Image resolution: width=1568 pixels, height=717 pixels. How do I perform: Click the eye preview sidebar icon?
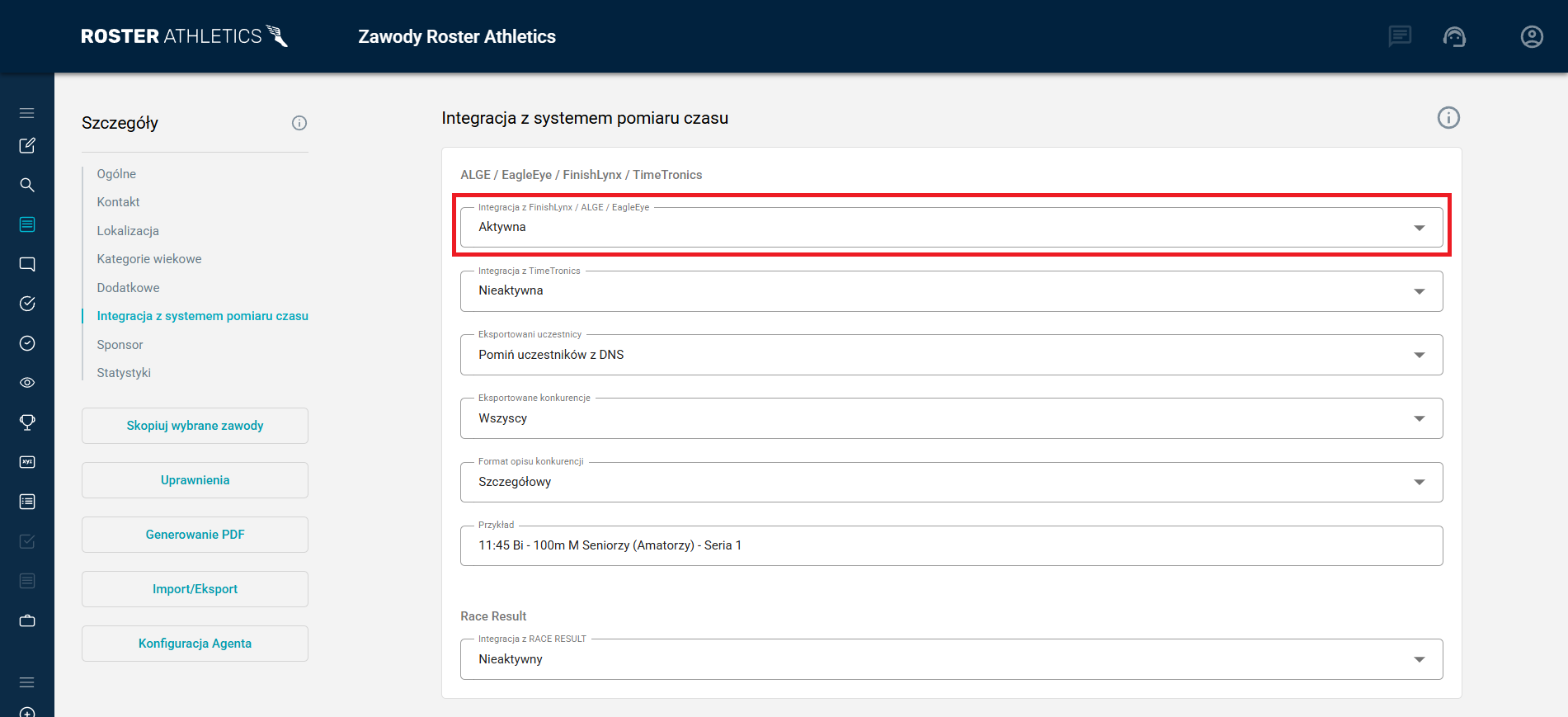[27, 383]
